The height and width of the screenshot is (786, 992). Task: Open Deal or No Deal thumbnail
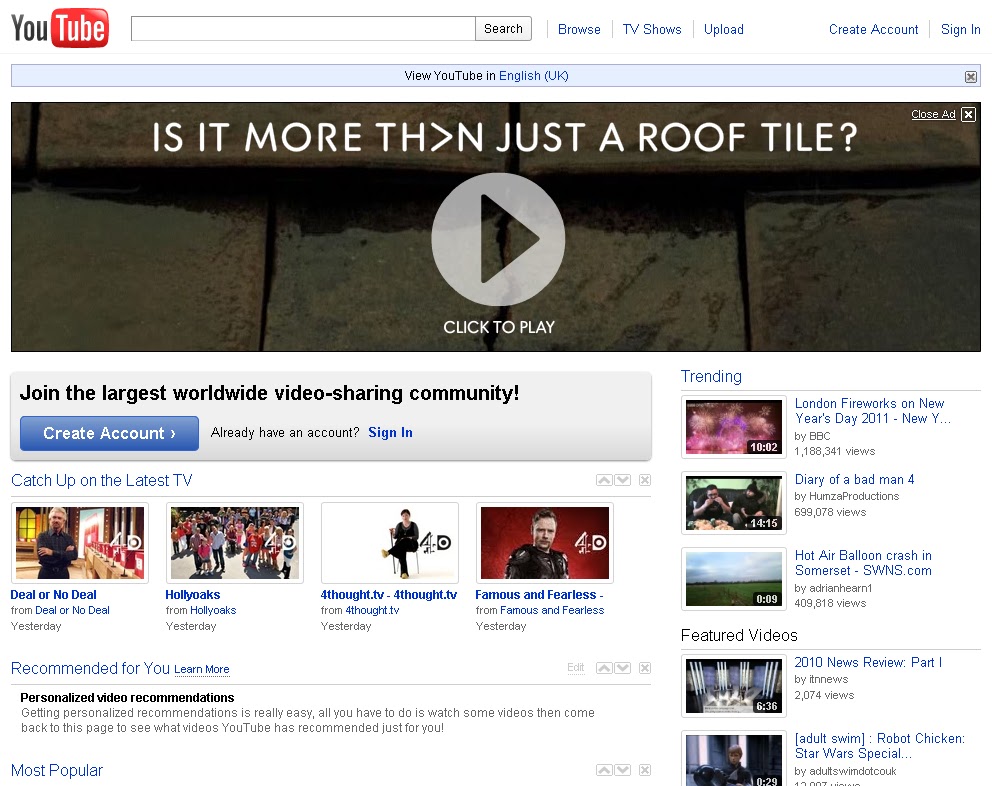(x=80, y=543)
